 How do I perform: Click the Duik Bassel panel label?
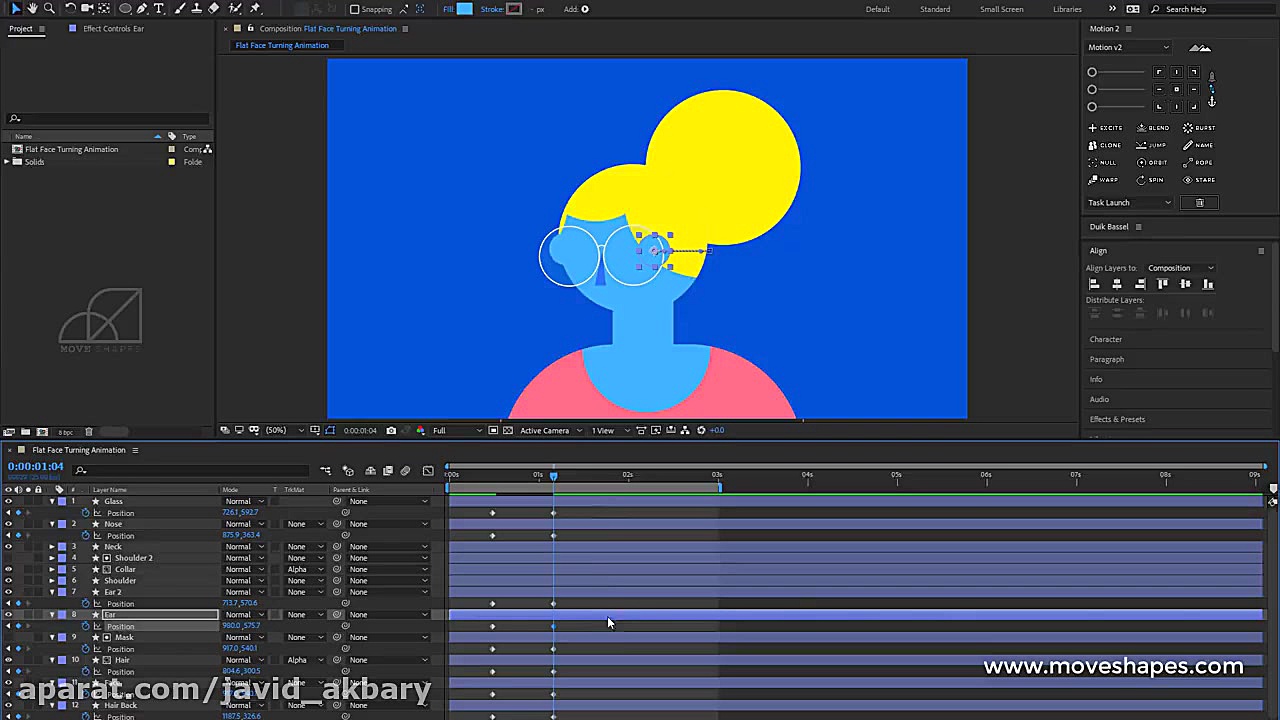[1108, 226]
